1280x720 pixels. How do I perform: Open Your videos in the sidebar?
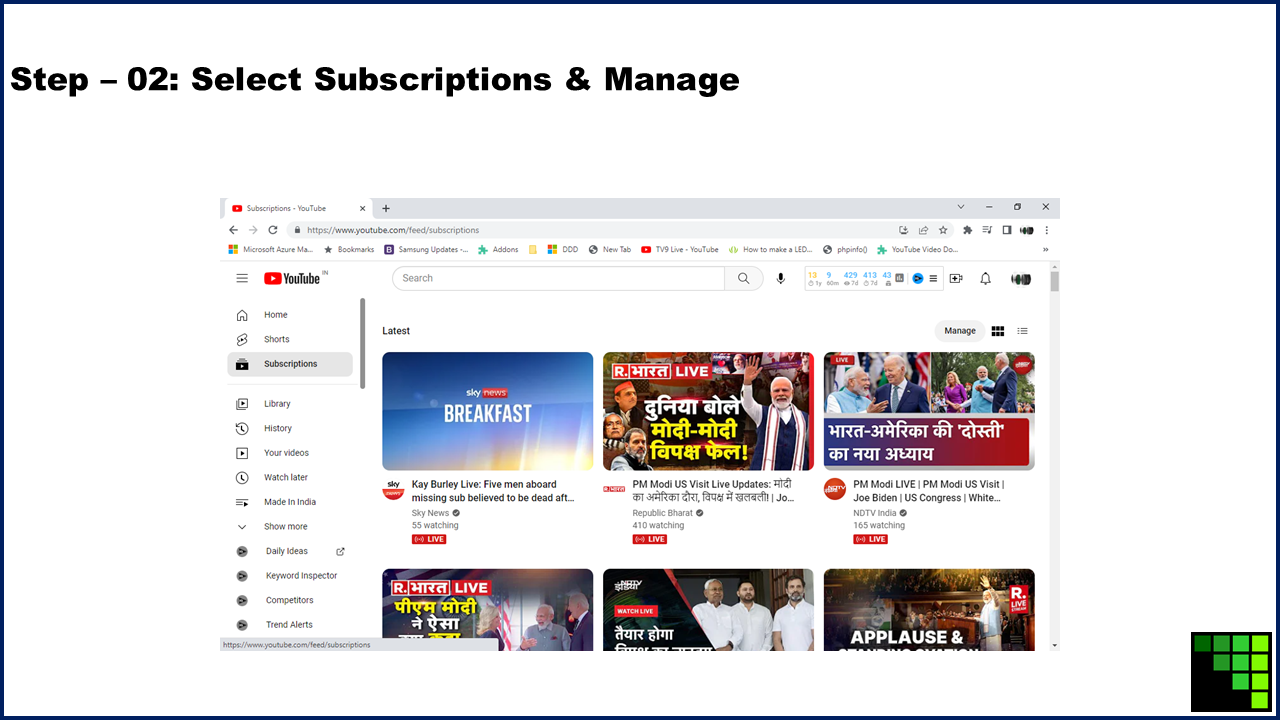click(290, 453)
